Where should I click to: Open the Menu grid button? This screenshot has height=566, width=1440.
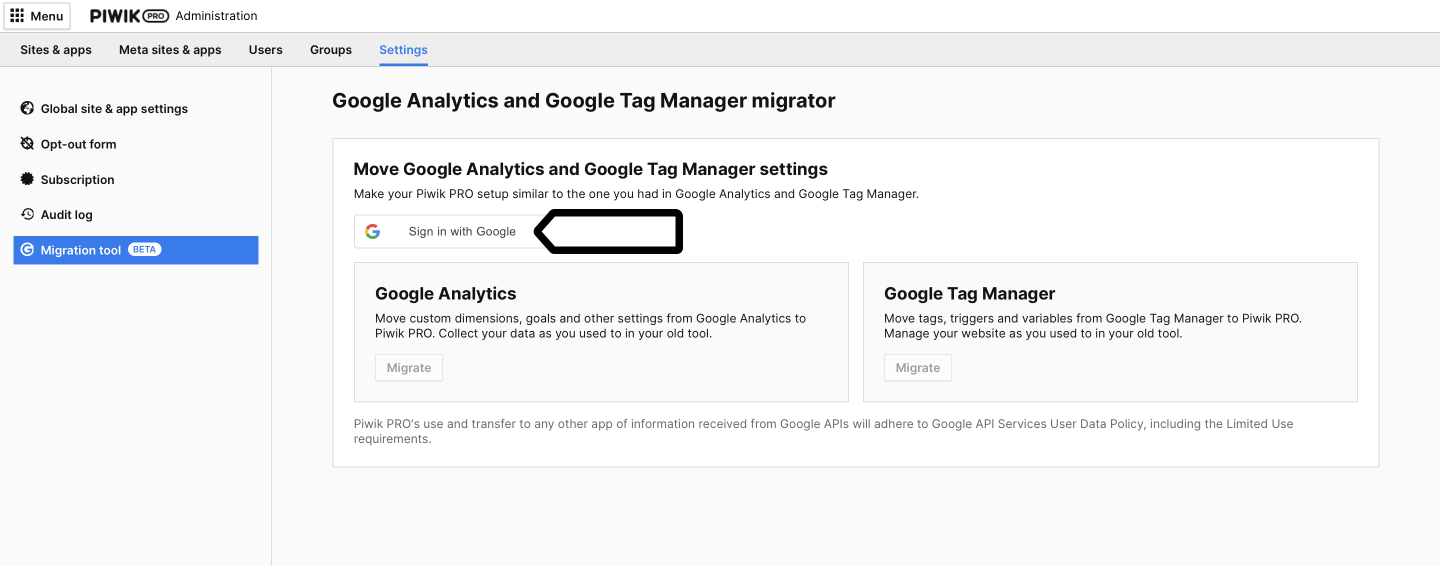point(37,16)
